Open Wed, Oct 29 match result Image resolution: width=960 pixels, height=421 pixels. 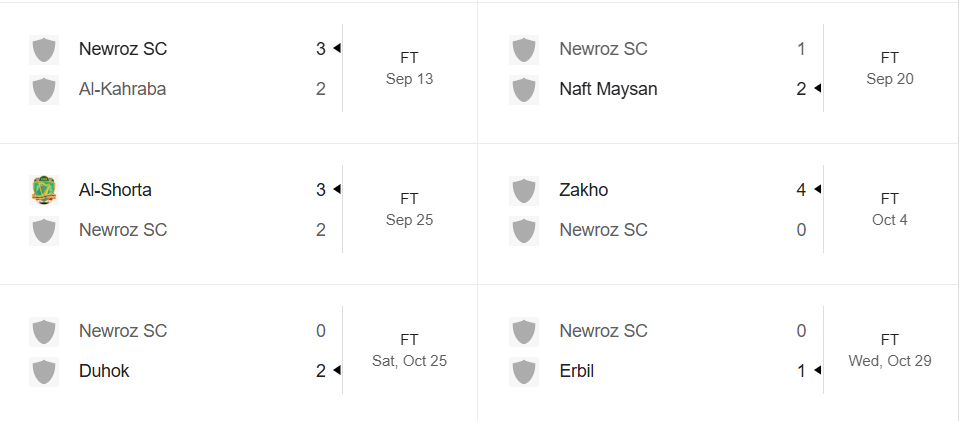890,350
